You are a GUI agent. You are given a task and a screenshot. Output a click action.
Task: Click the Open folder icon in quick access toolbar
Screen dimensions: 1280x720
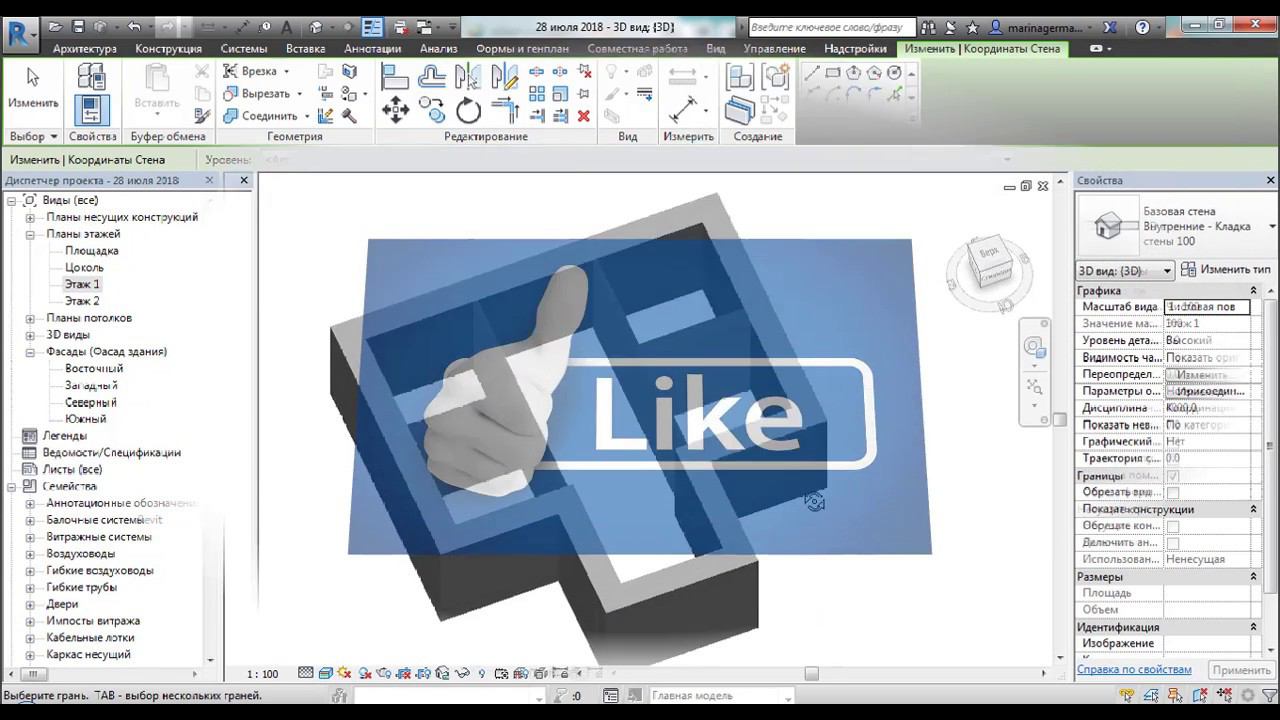pos(56,27)
